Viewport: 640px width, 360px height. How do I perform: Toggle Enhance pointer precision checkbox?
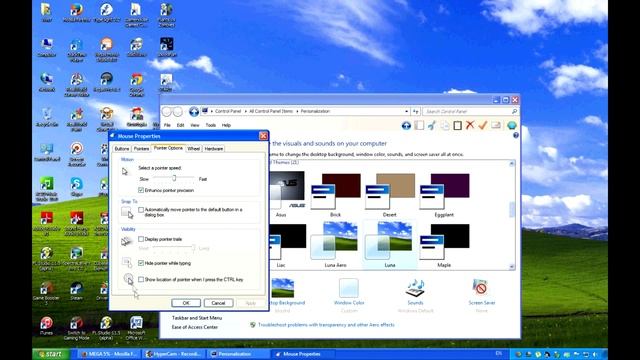pos(141,190)
